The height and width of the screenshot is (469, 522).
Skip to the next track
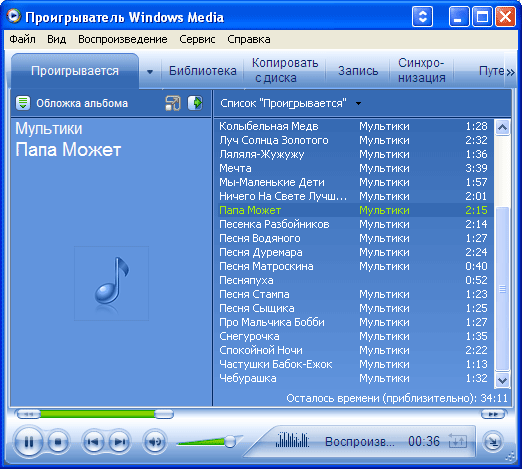pyautogui.click(x=119, y=442)
